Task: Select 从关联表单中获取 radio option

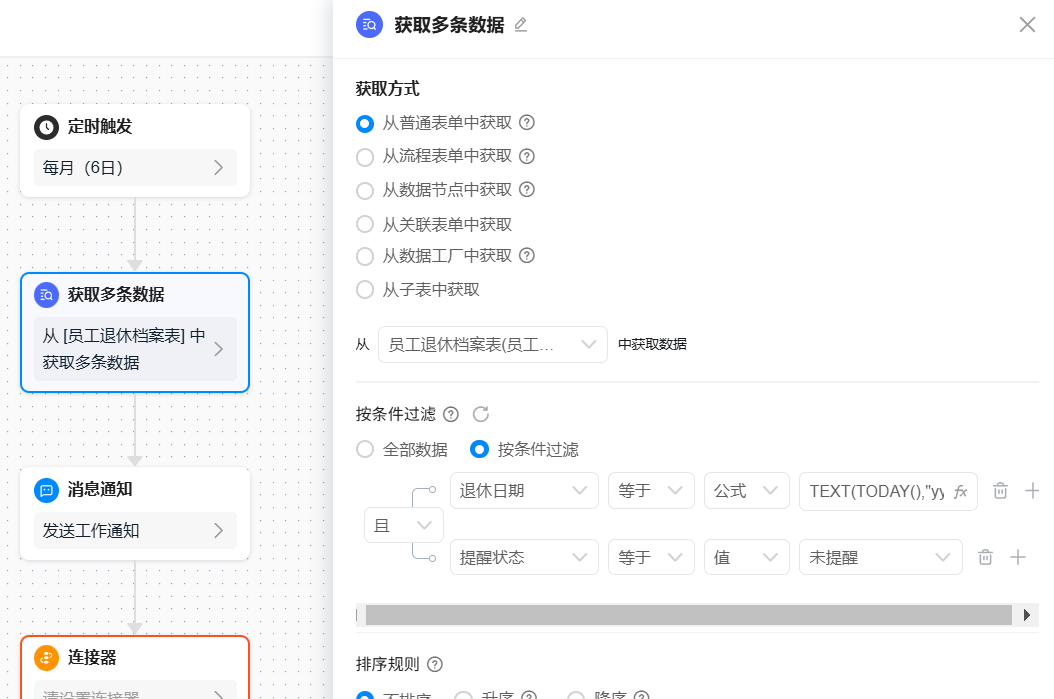Action: tap(364, 224)
